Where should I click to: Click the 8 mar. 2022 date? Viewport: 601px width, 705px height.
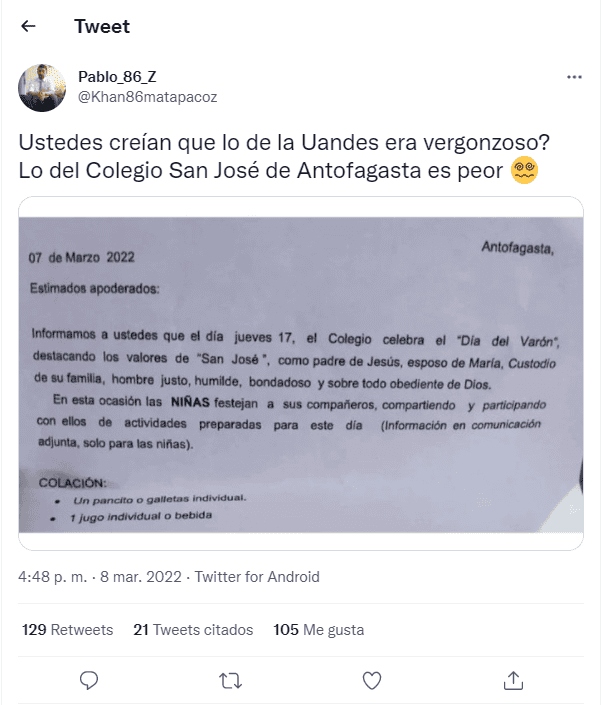141,577
